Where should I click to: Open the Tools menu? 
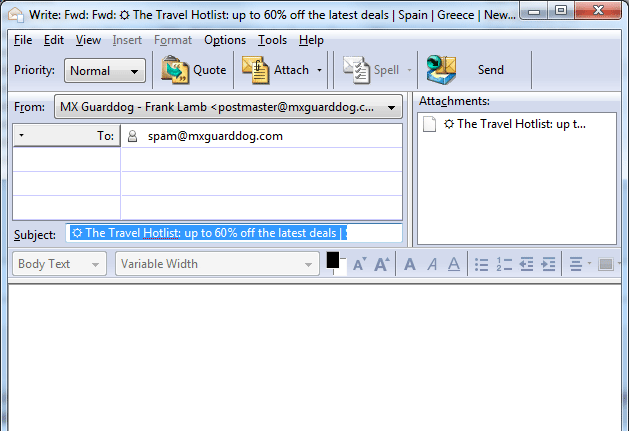[x=272, y=40]
